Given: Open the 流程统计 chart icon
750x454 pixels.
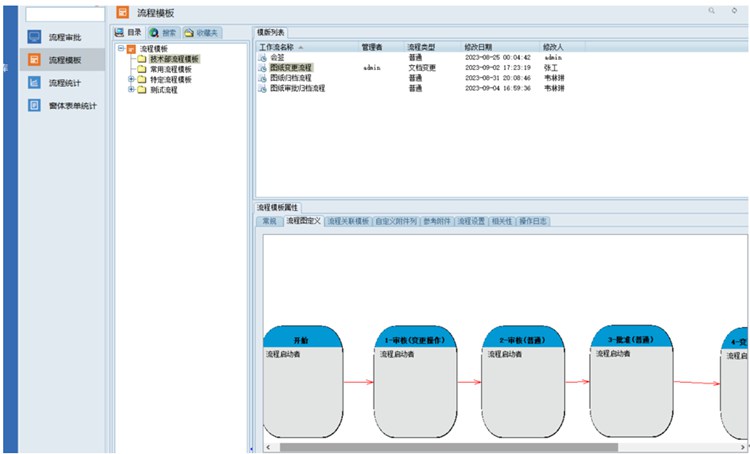Looking at the screenshot, I should (x=34, y=82).
